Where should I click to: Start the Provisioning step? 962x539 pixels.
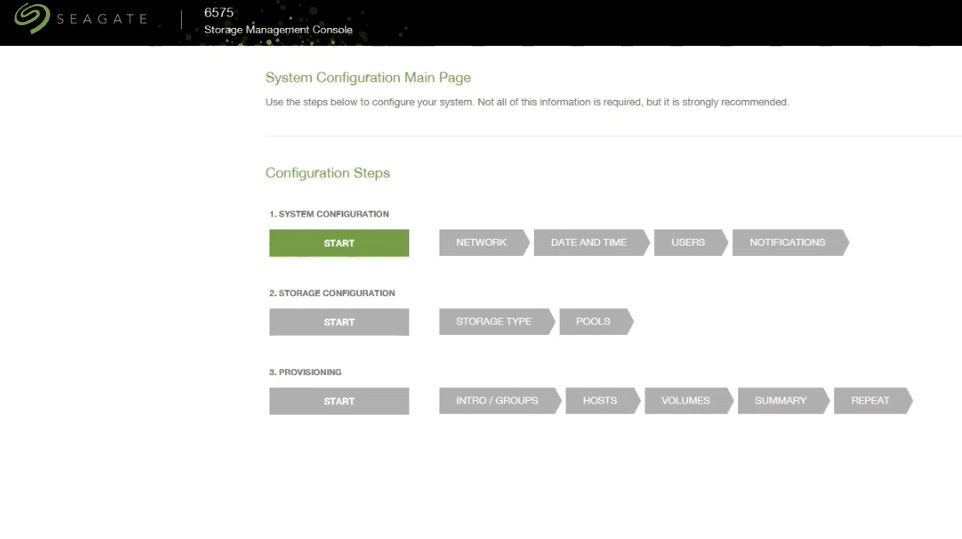[339, 401]
